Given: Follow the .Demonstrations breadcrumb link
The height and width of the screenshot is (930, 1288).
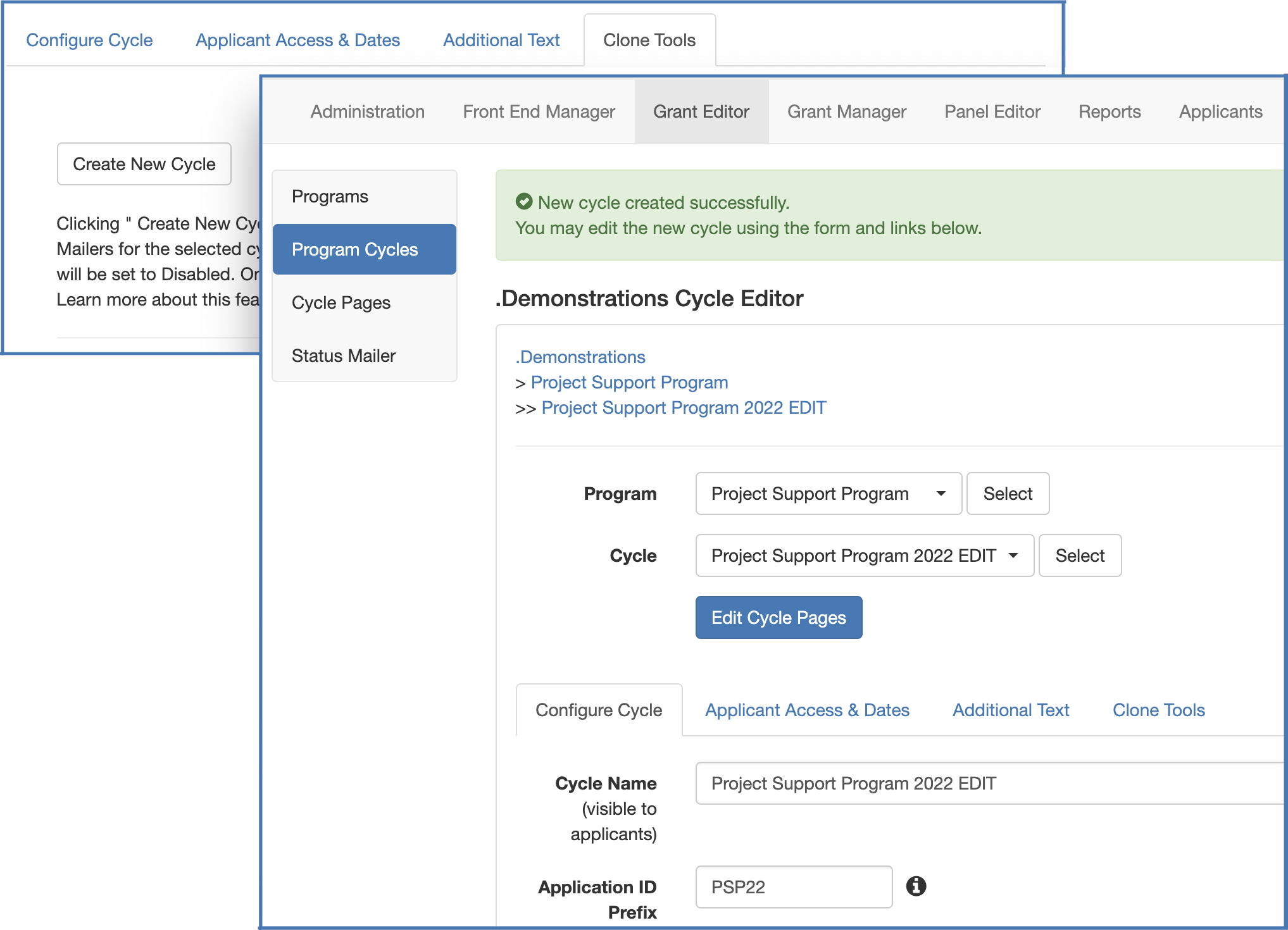Looking at the screenshot, I should tap(580, 357).
